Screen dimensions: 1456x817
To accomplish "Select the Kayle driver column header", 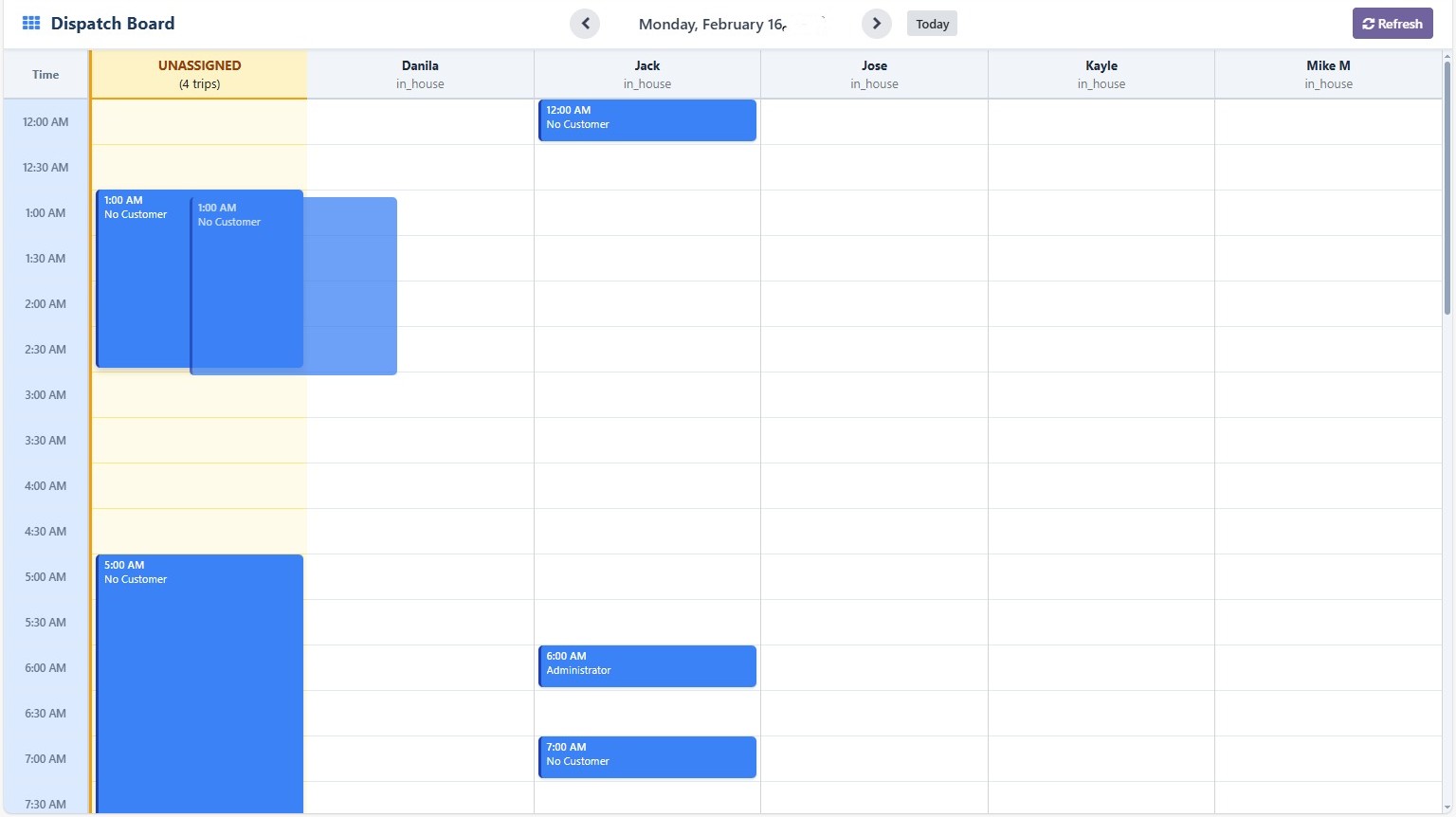I will (x=1101, y=74).
